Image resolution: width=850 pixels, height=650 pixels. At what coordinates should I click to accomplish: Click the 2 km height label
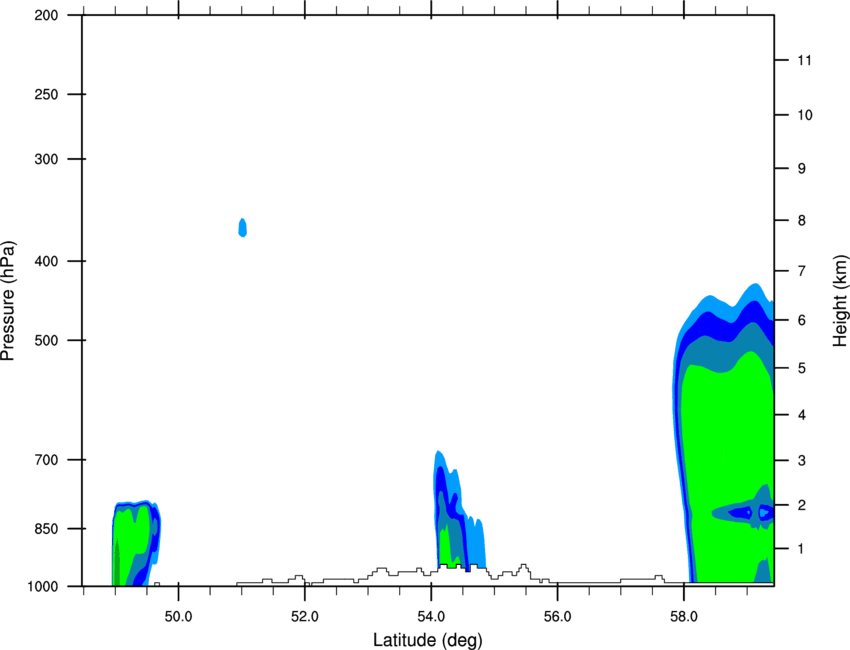tap(802, 505)
